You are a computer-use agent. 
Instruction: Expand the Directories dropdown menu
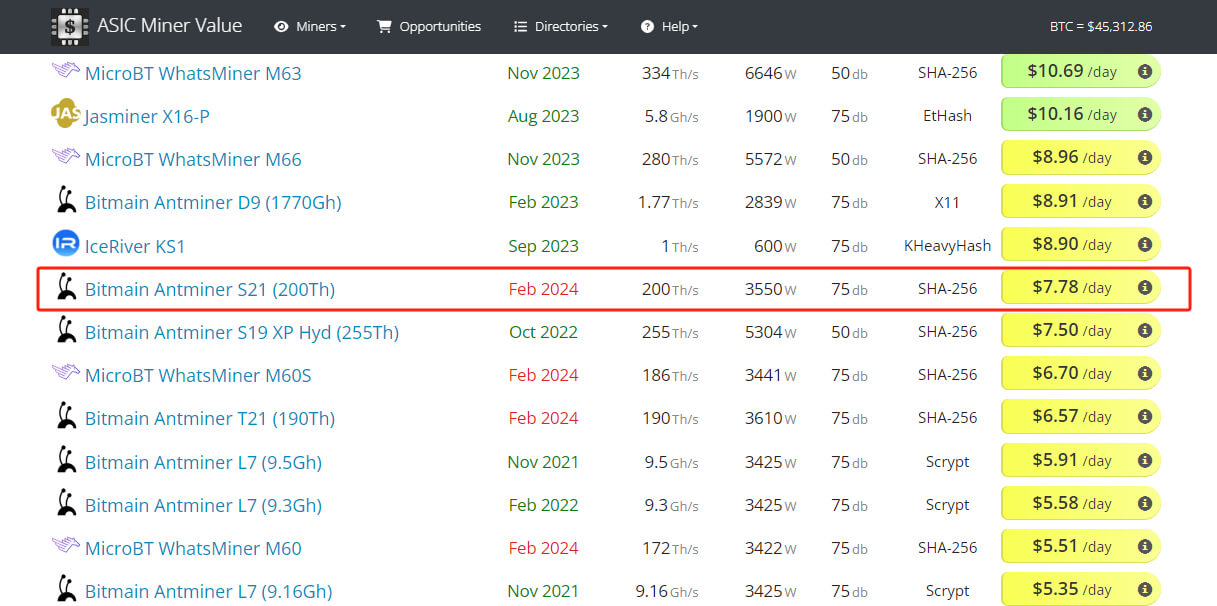tap(560, 27)
